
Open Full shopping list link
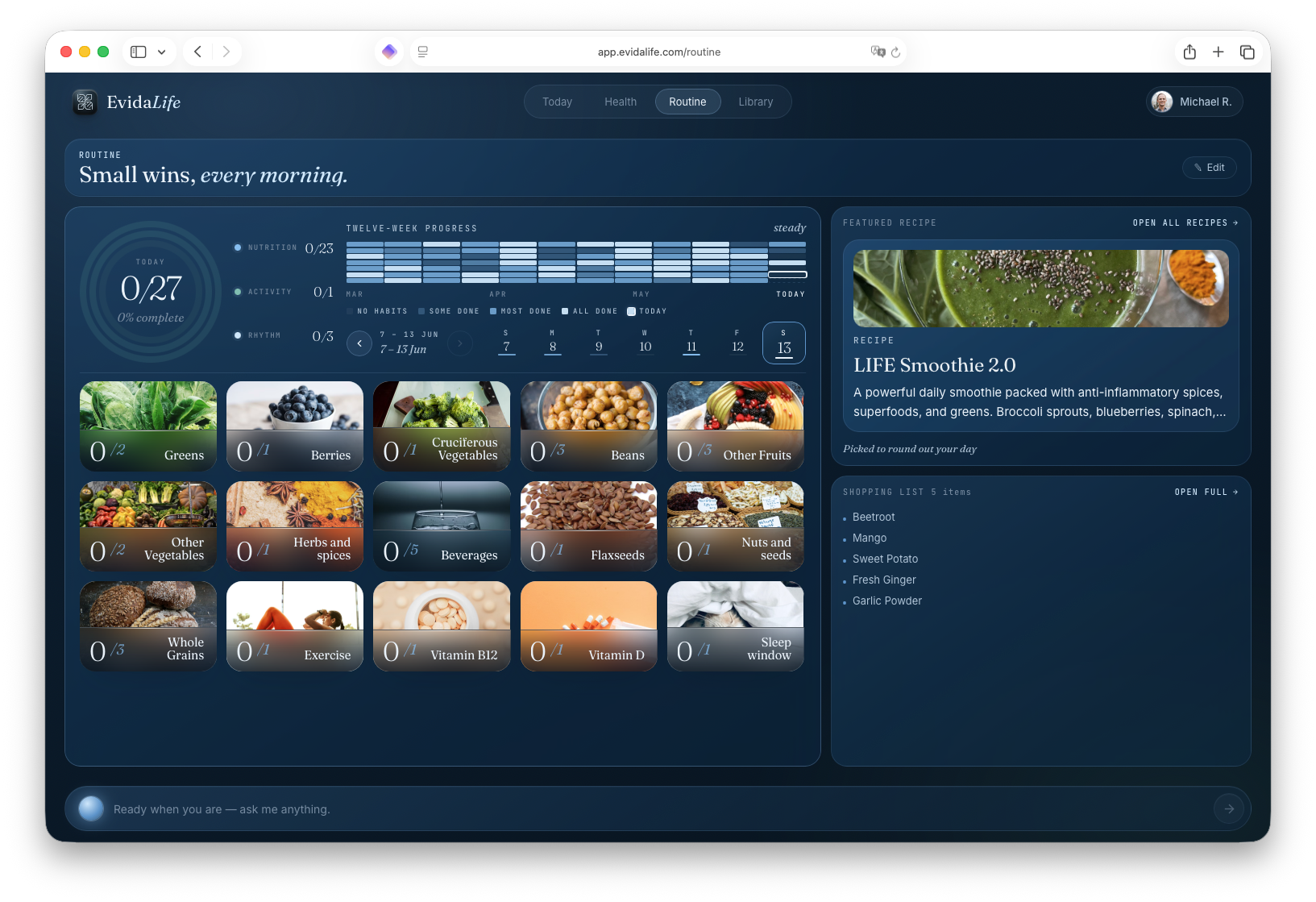coord(1206,492)
